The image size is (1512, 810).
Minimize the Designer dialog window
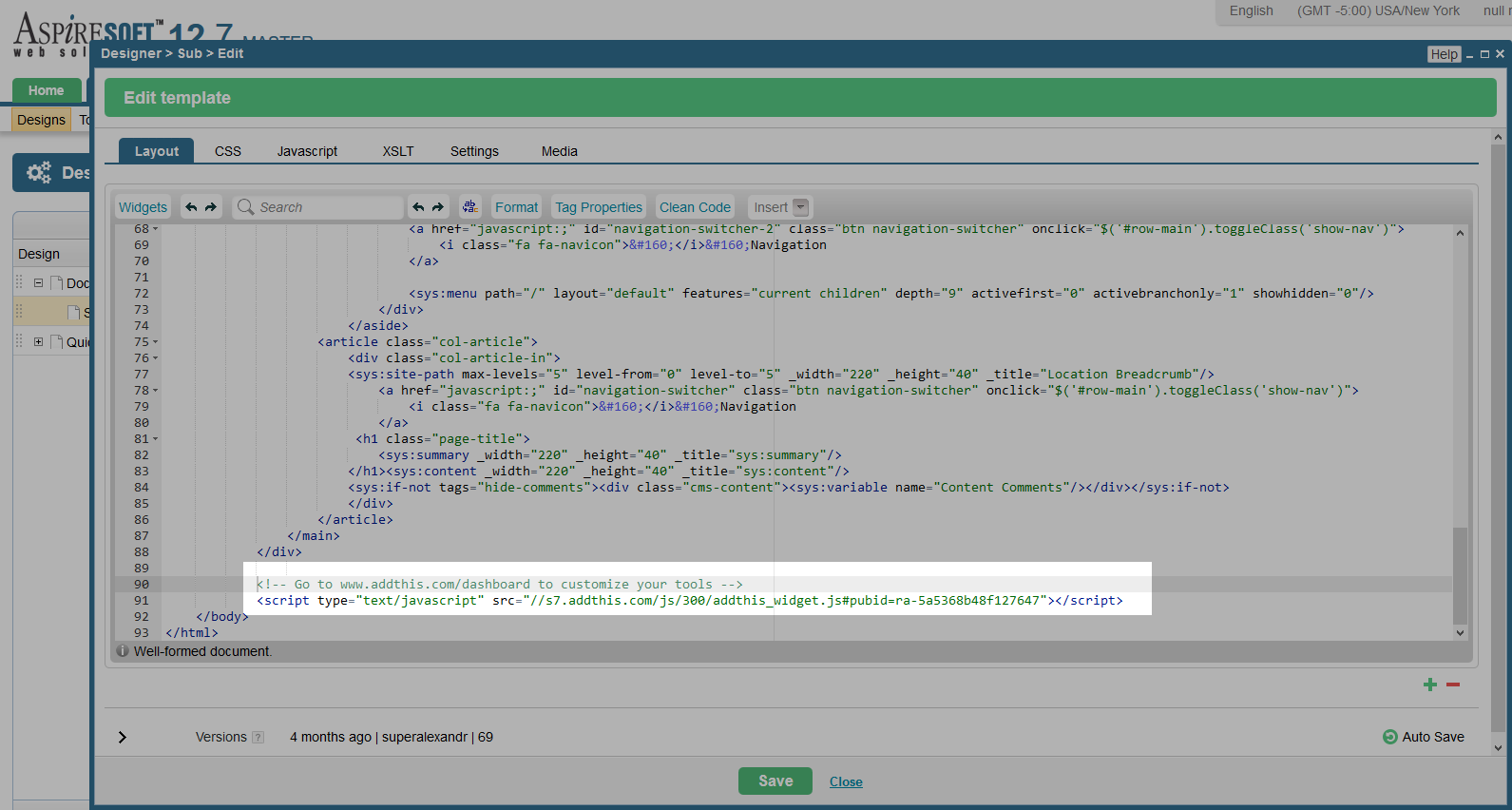[1469, 55]
